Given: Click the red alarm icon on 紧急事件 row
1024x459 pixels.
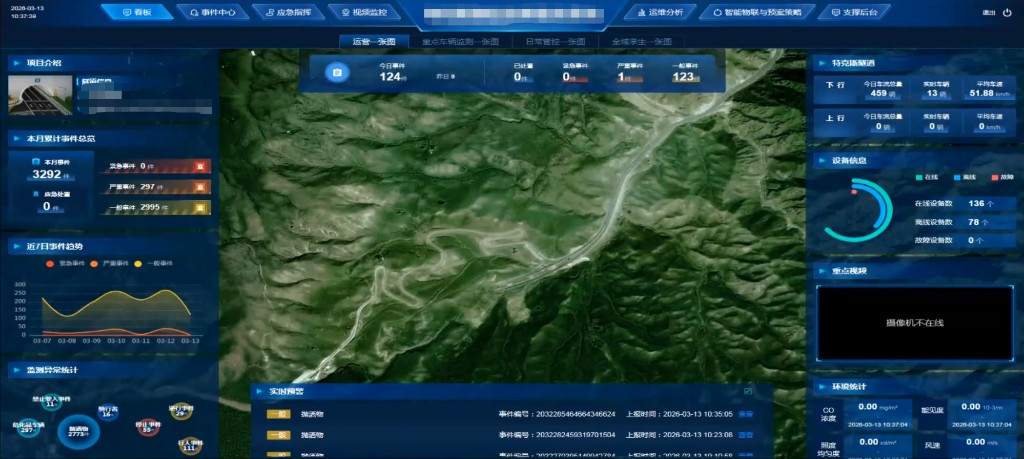Looking at the screenshot, I should tap(200, 166).
